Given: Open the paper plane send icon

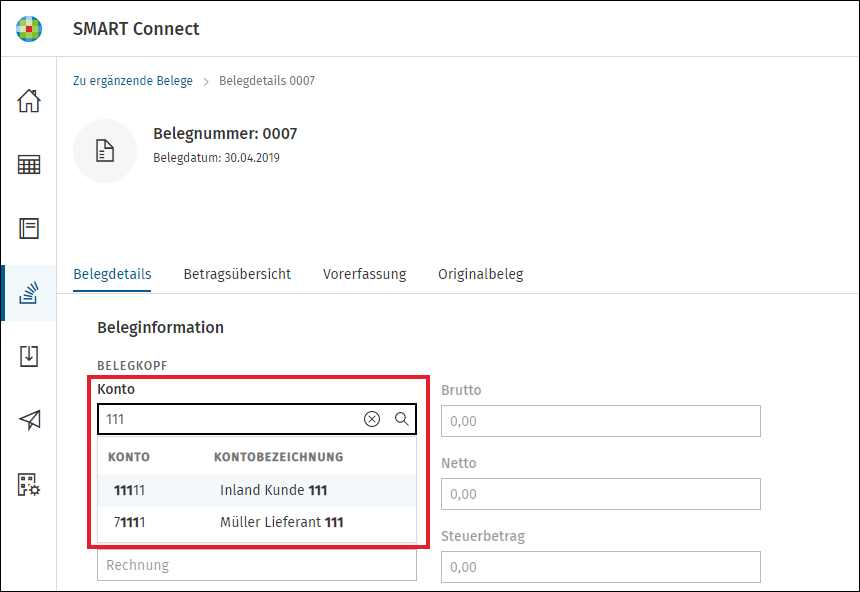Looking at the screenshot, I should click(30, 420).
